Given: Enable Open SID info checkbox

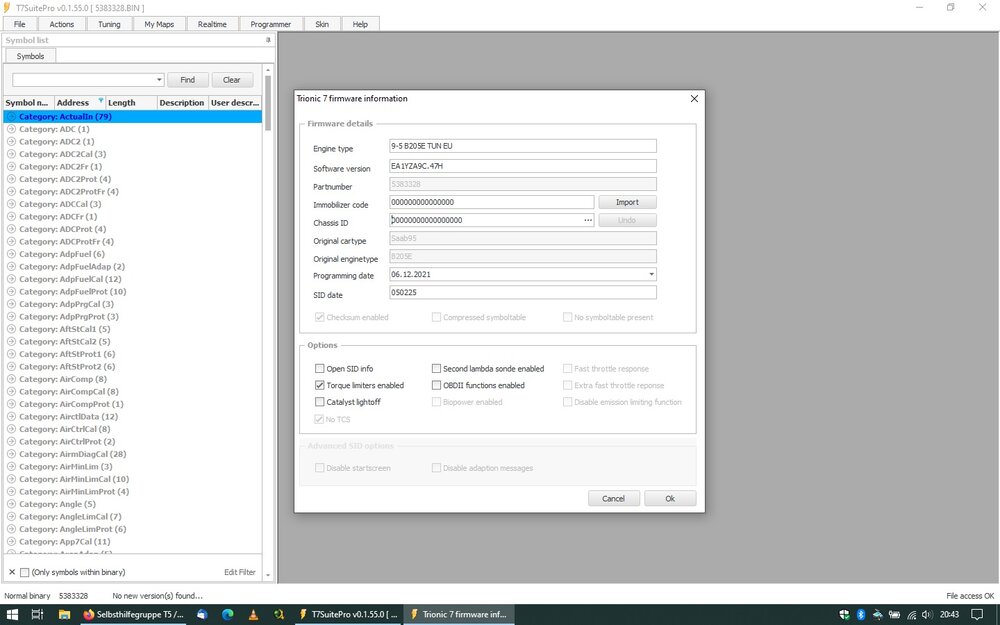Looking at the screenshot, I should point(320,369).
